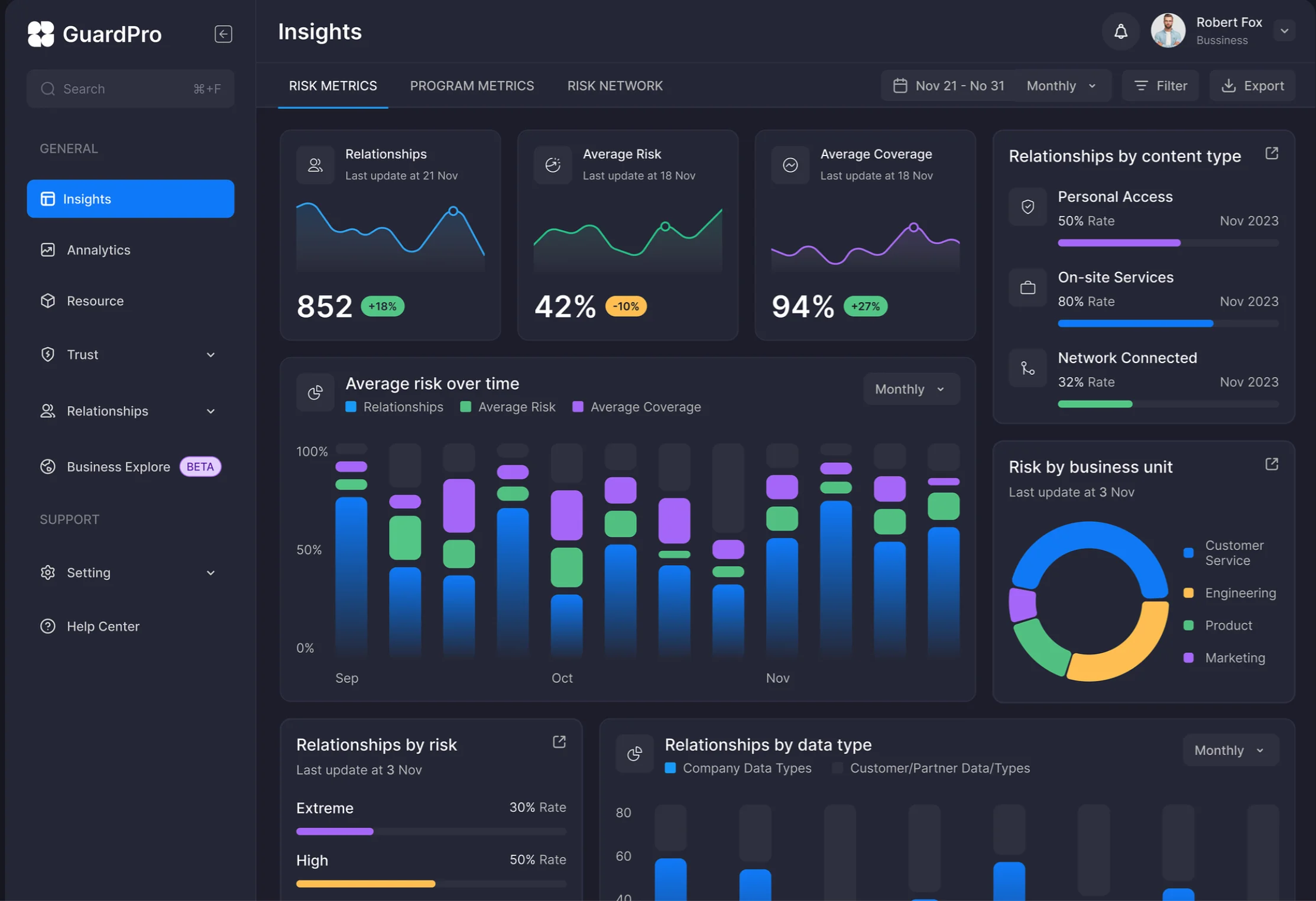1316x901 pixels.
Task: Open Risk by business unit expand icon
Action: (1272, 464)
